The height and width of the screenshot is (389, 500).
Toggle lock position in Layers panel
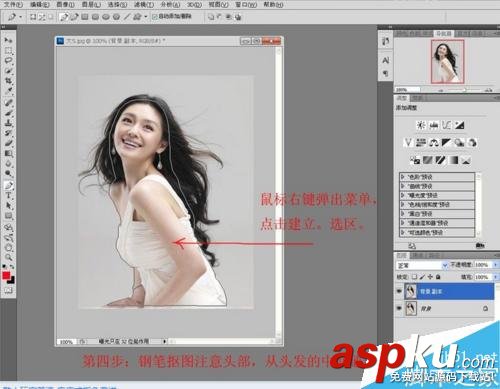pos(430,277)
